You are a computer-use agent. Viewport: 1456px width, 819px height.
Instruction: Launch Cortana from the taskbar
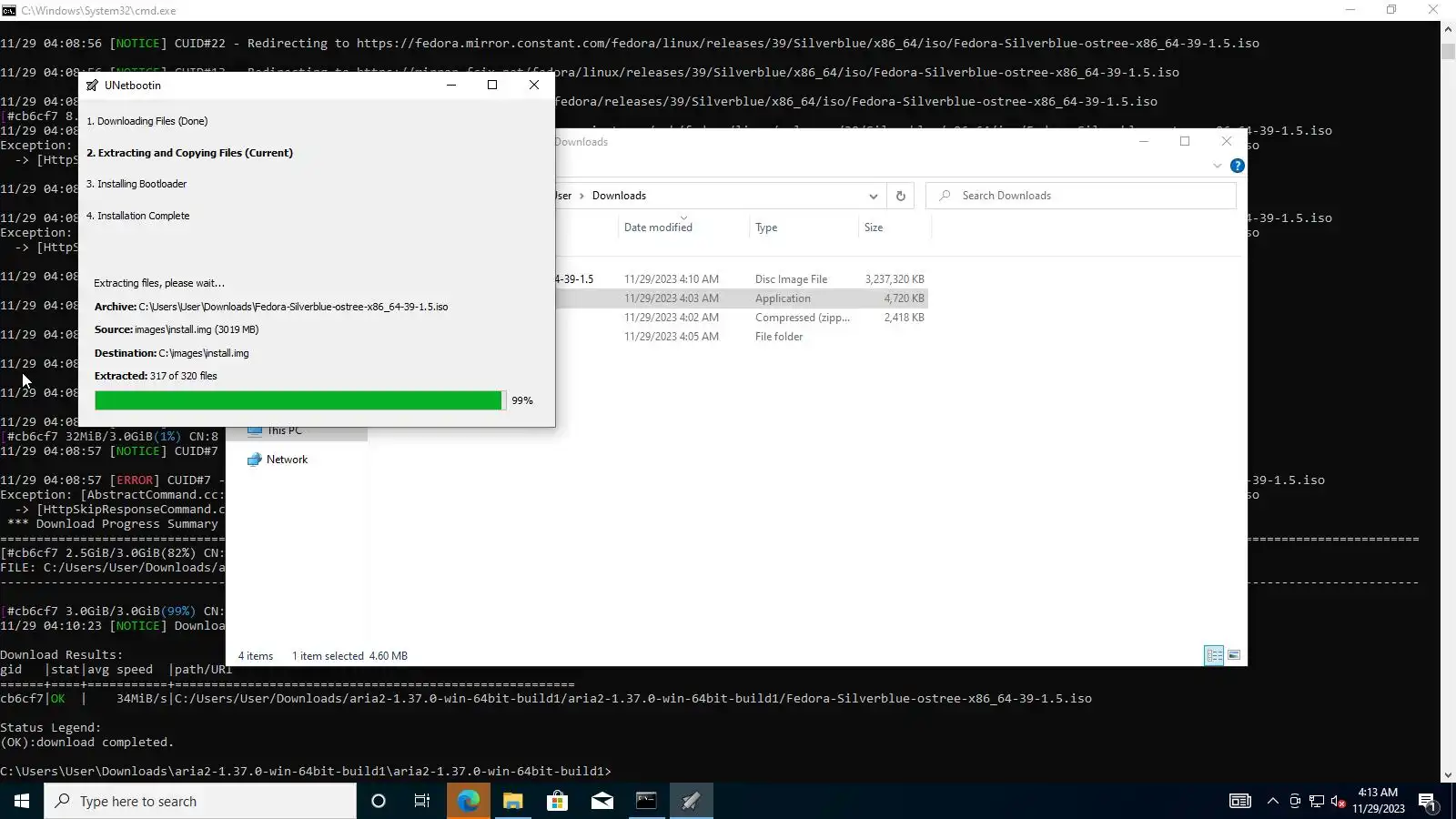click(379, 801)
